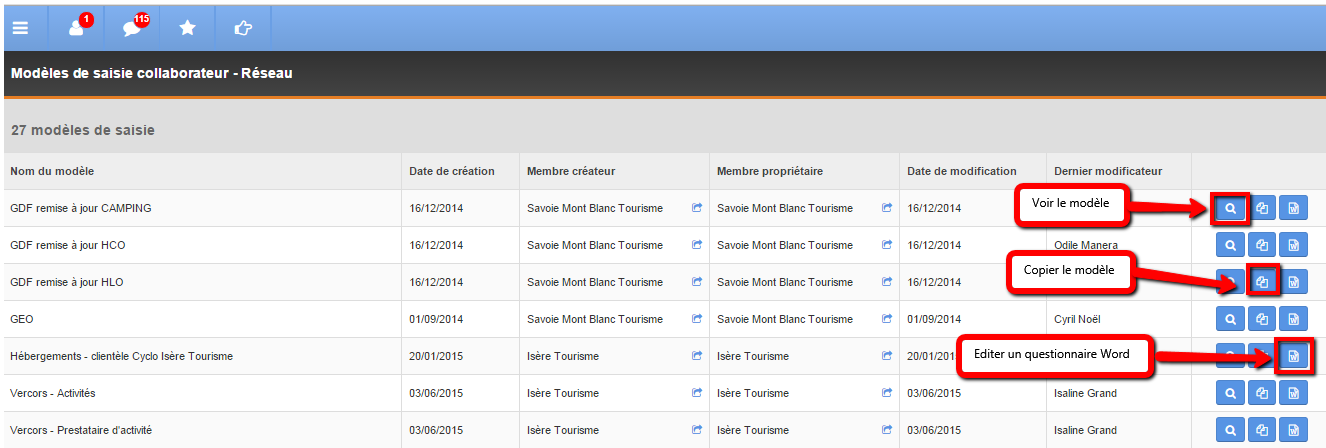Edit Word questionnaire for Vercors - Activités
Screen dimensions: 1326x448
pos(1294,393)
